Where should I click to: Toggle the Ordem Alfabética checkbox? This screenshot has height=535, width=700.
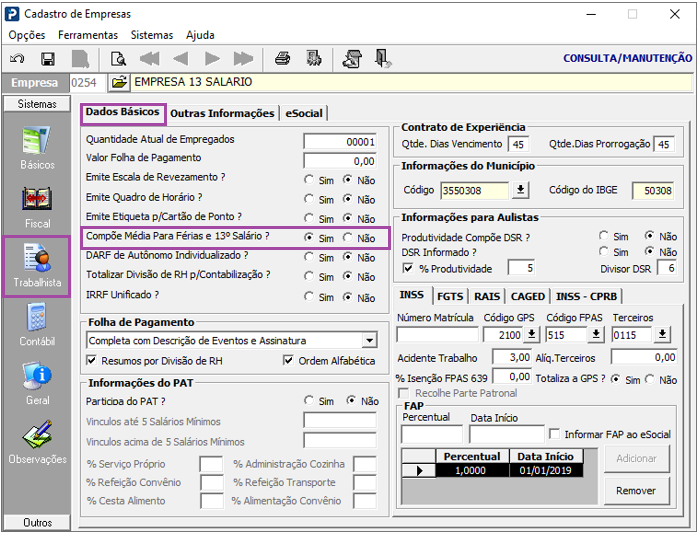point(289,361)
